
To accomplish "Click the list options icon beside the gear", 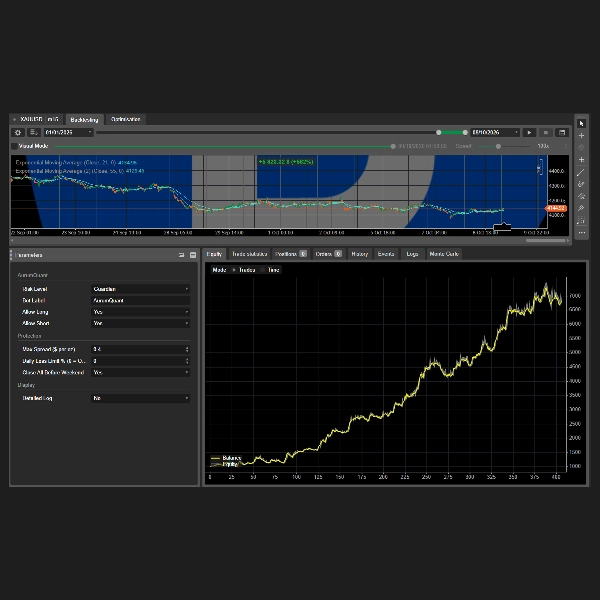I will pyautogui.click(x=34, y=132).
